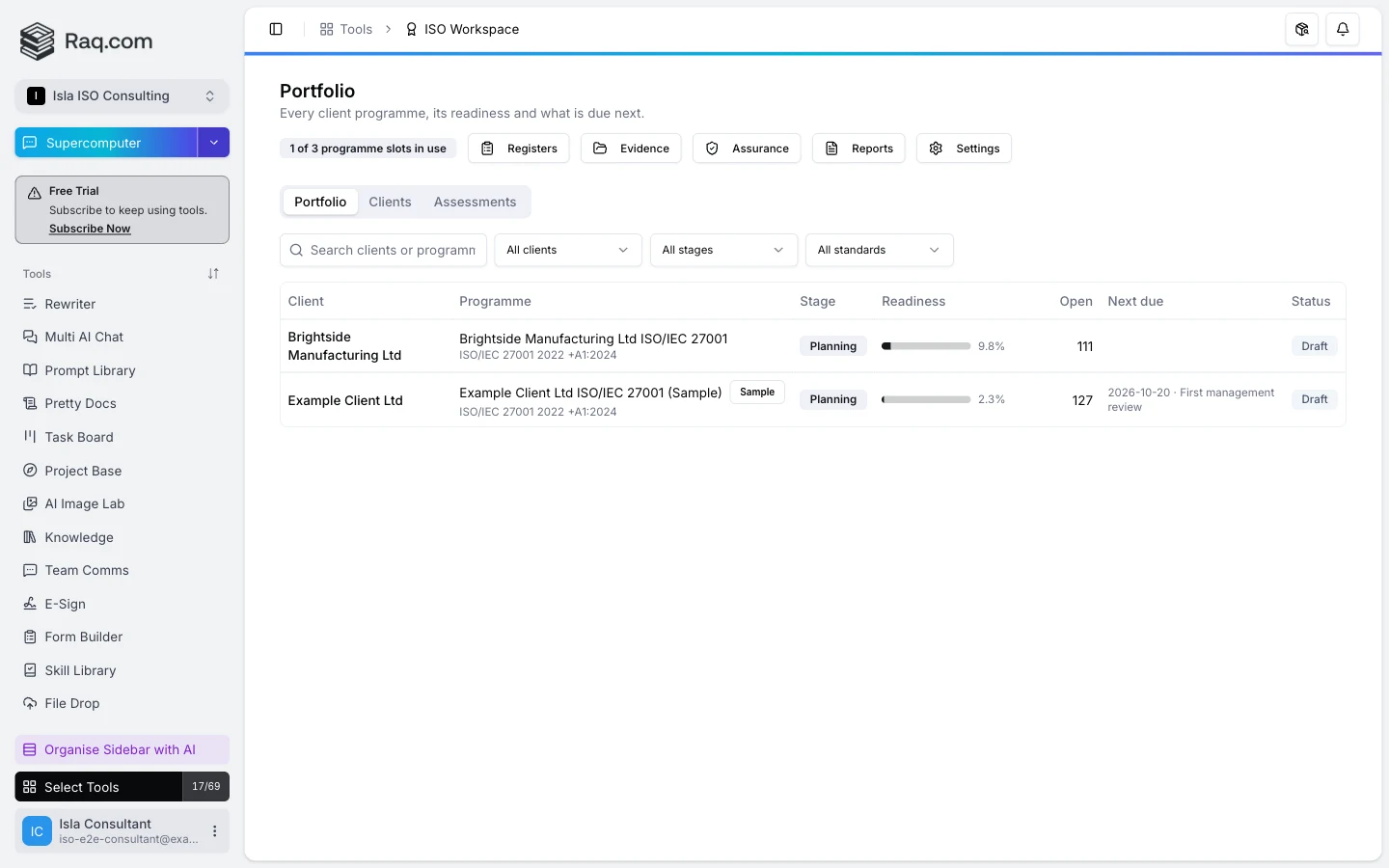Viewport: 1389px width, 868px height.
Task: Open All clients filter dropdown
Action: pos(568,250)
